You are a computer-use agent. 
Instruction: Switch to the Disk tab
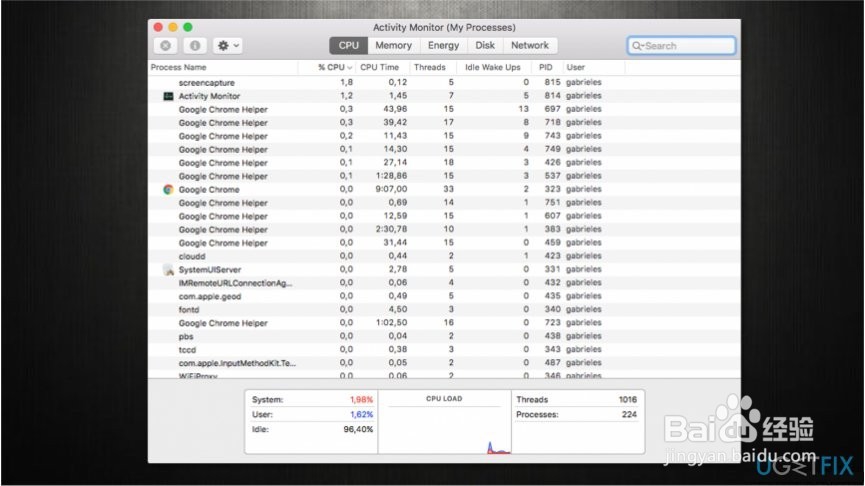tap(485, 46)
